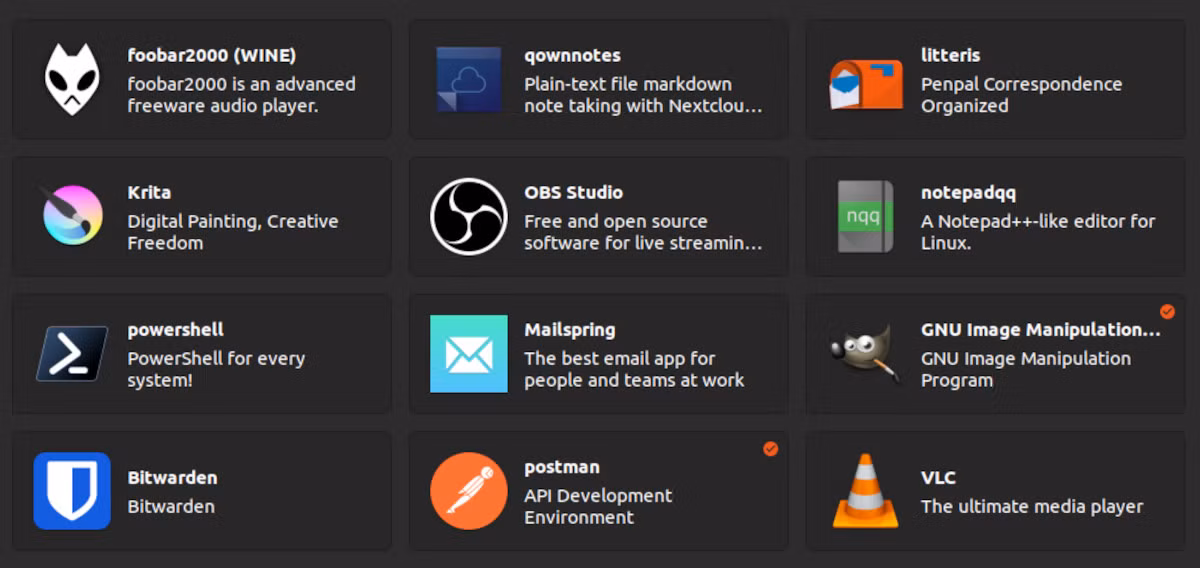Click the Mailspring envelope icon
Screen dimensions: 1200x568
pyautogui.click(x=469, y=353)
